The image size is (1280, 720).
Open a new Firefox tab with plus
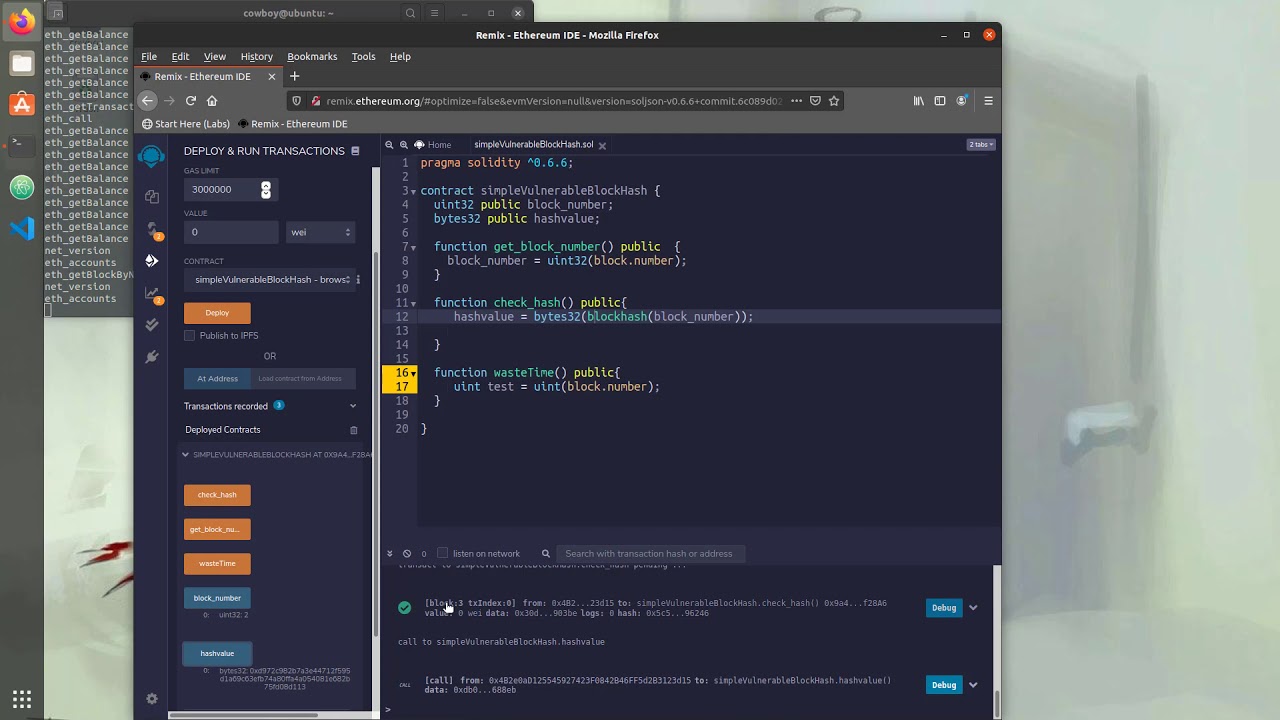point(294,76)
